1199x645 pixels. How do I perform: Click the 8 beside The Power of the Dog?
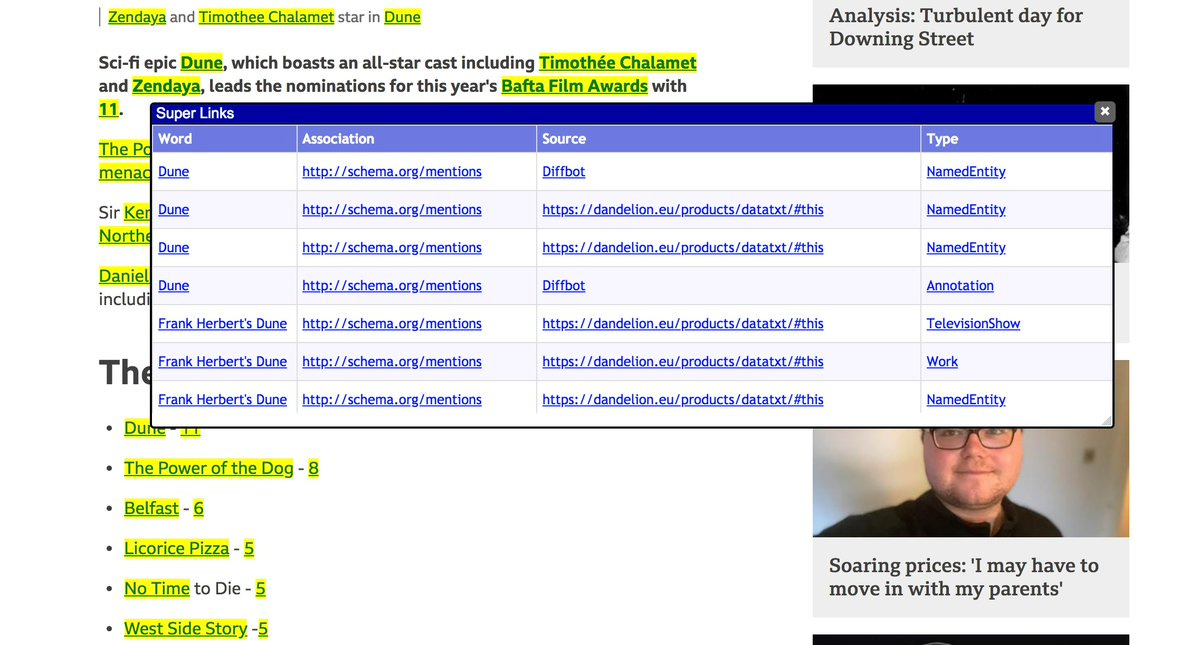314,468
